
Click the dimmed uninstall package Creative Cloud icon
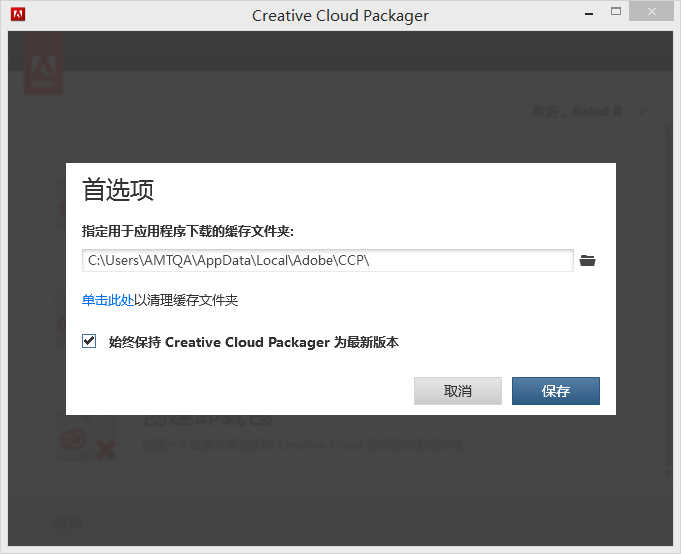click(87, 439)
